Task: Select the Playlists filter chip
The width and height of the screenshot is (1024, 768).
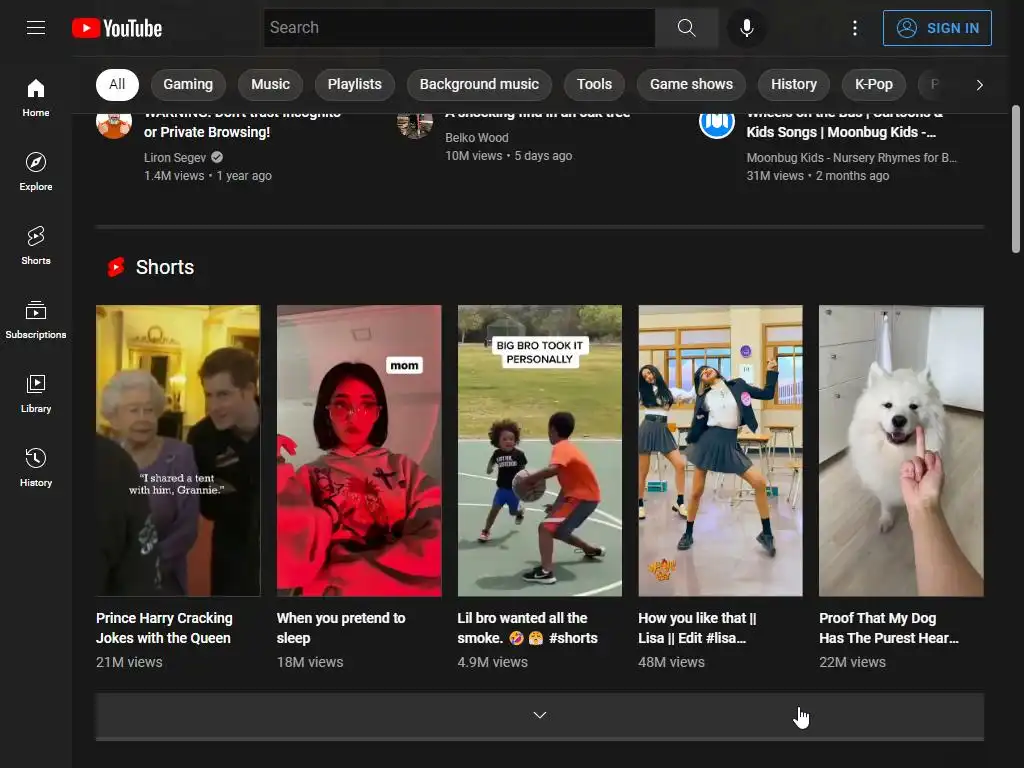Action: pyautogui.click(x=355, y=84)
